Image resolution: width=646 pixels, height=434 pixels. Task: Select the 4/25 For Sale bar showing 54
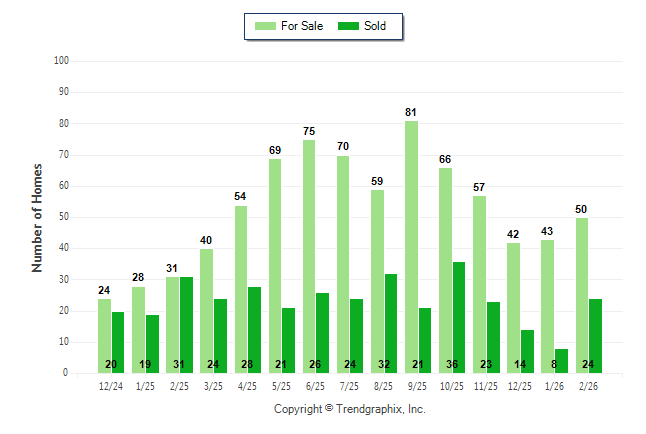241,289
